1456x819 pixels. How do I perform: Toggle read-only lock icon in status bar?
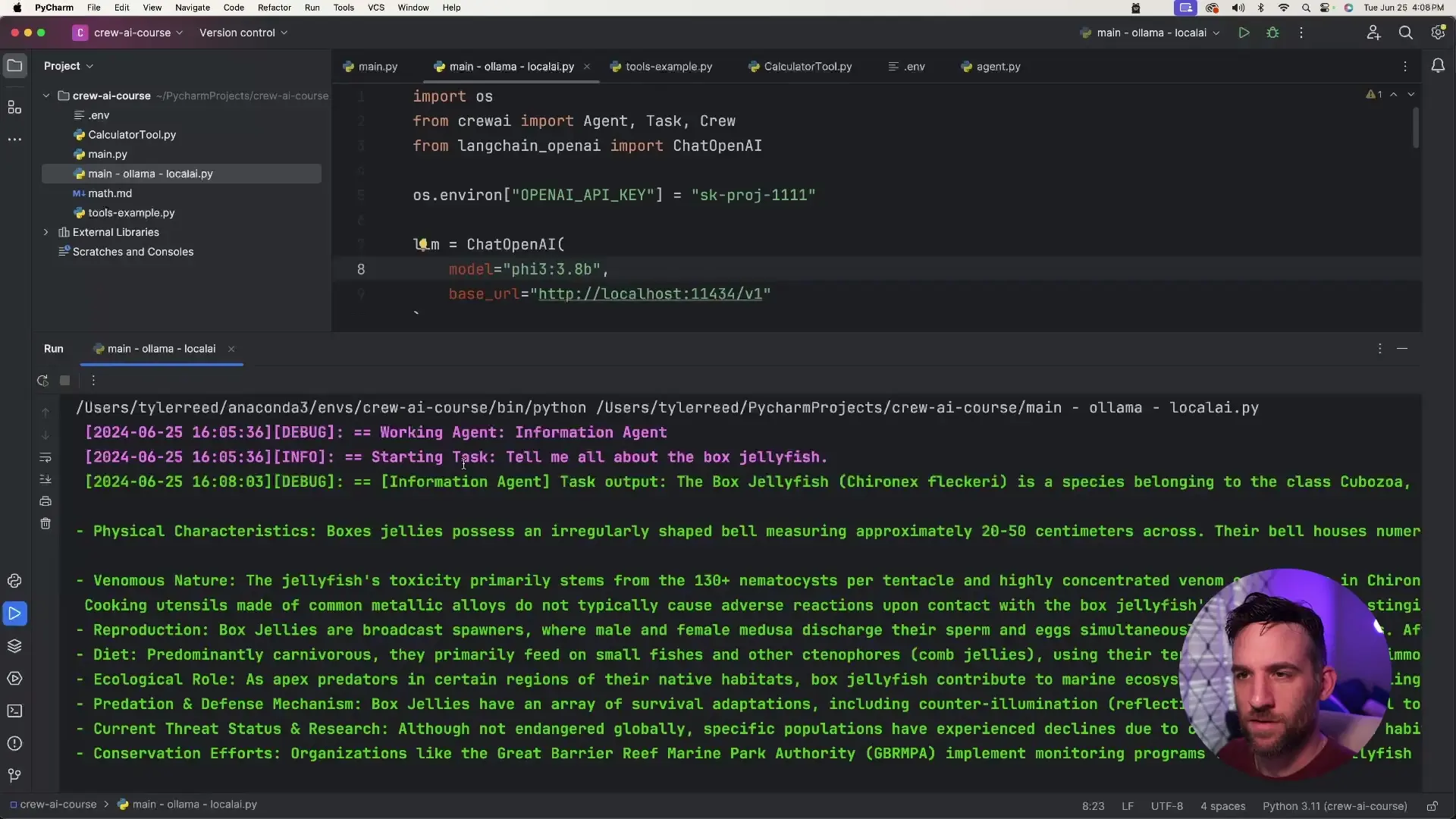1432,806
